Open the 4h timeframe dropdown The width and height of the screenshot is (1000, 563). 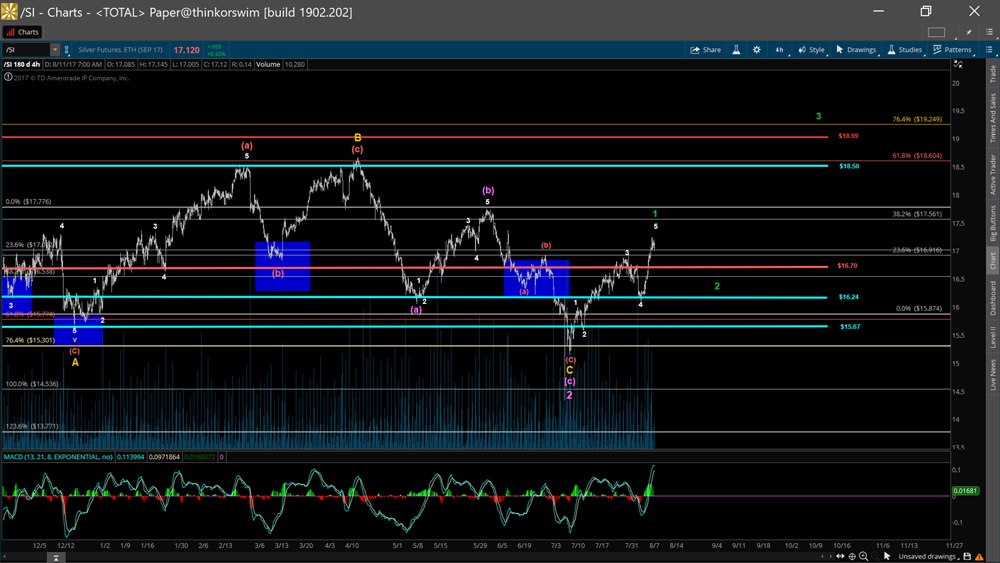[779, 49]
